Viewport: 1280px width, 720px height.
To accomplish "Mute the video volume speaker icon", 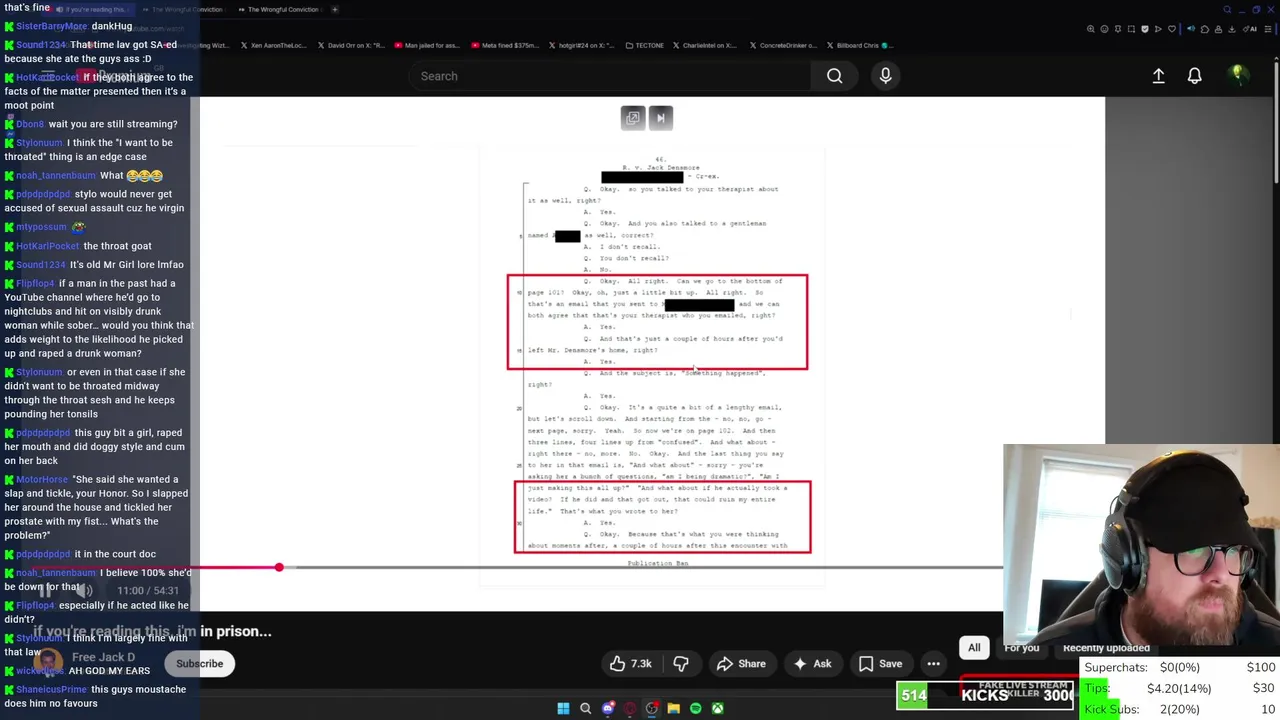I will pos(84,591).
